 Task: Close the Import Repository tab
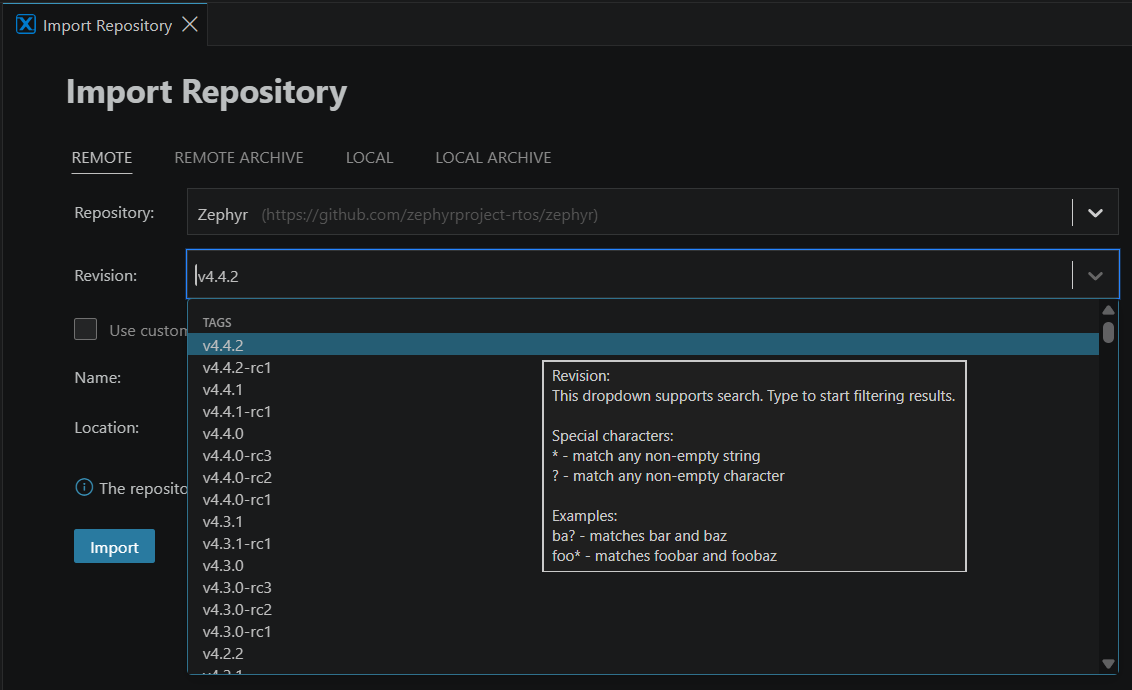click(190, 25)
